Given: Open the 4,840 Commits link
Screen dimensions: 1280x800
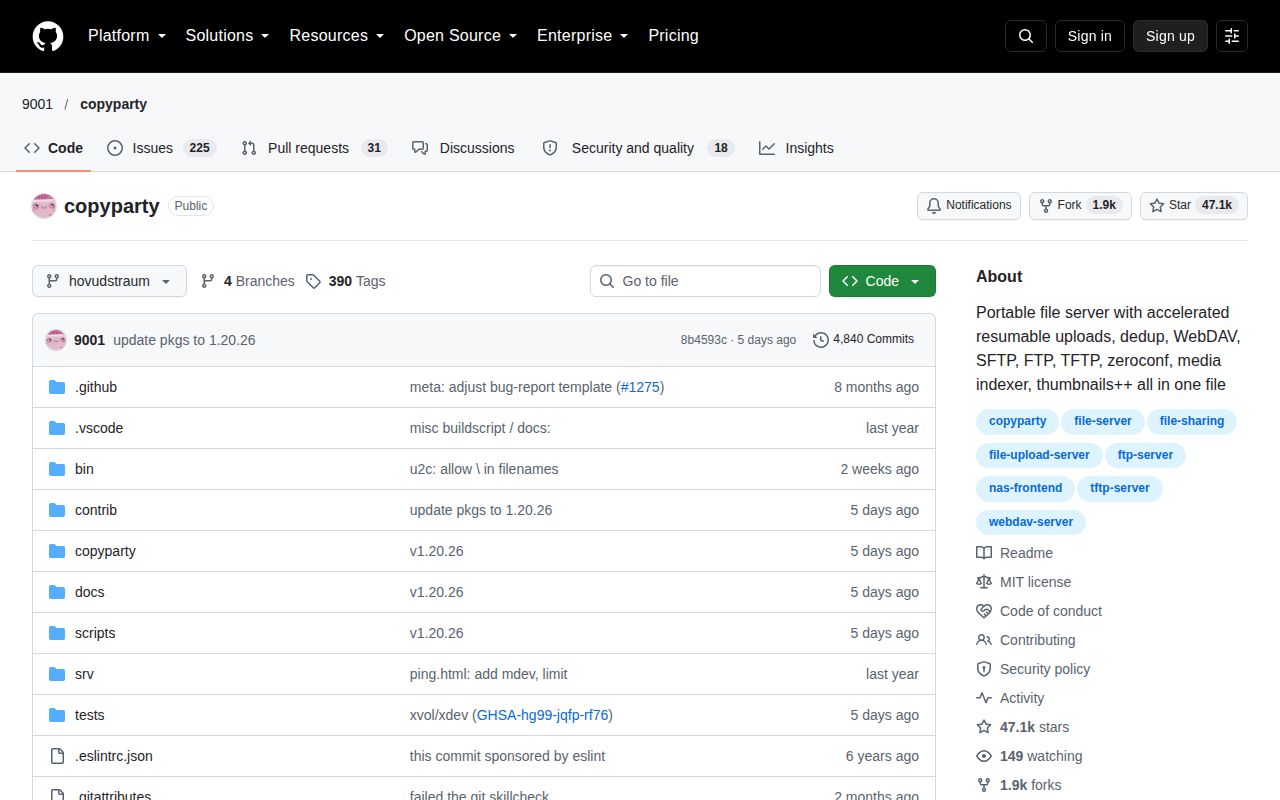Looking at the screenshot, I should [864, 340].
